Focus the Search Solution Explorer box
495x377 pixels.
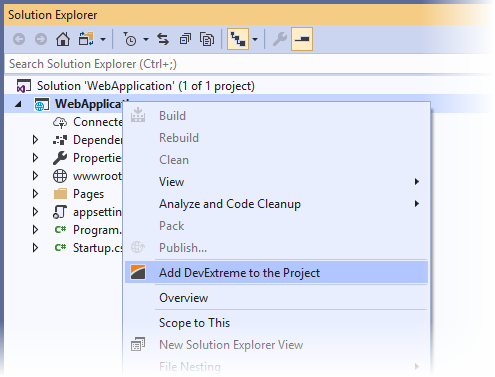click(x=248, y=64)
